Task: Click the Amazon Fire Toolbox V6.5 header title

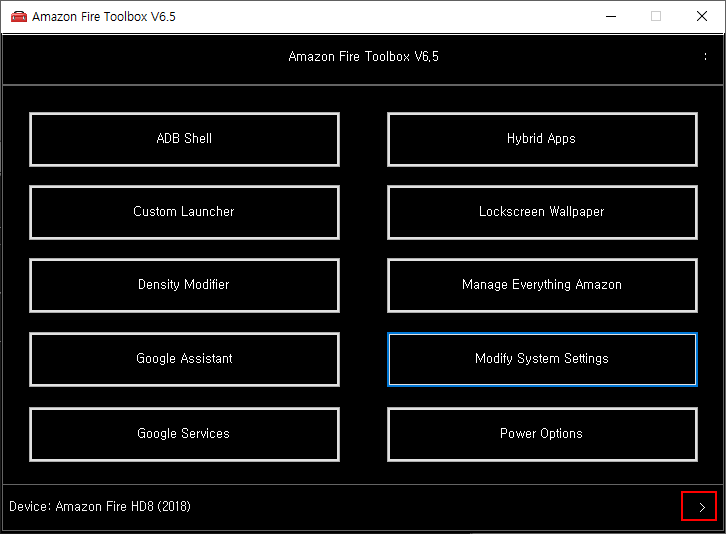Action: click(x=363, y=57)
